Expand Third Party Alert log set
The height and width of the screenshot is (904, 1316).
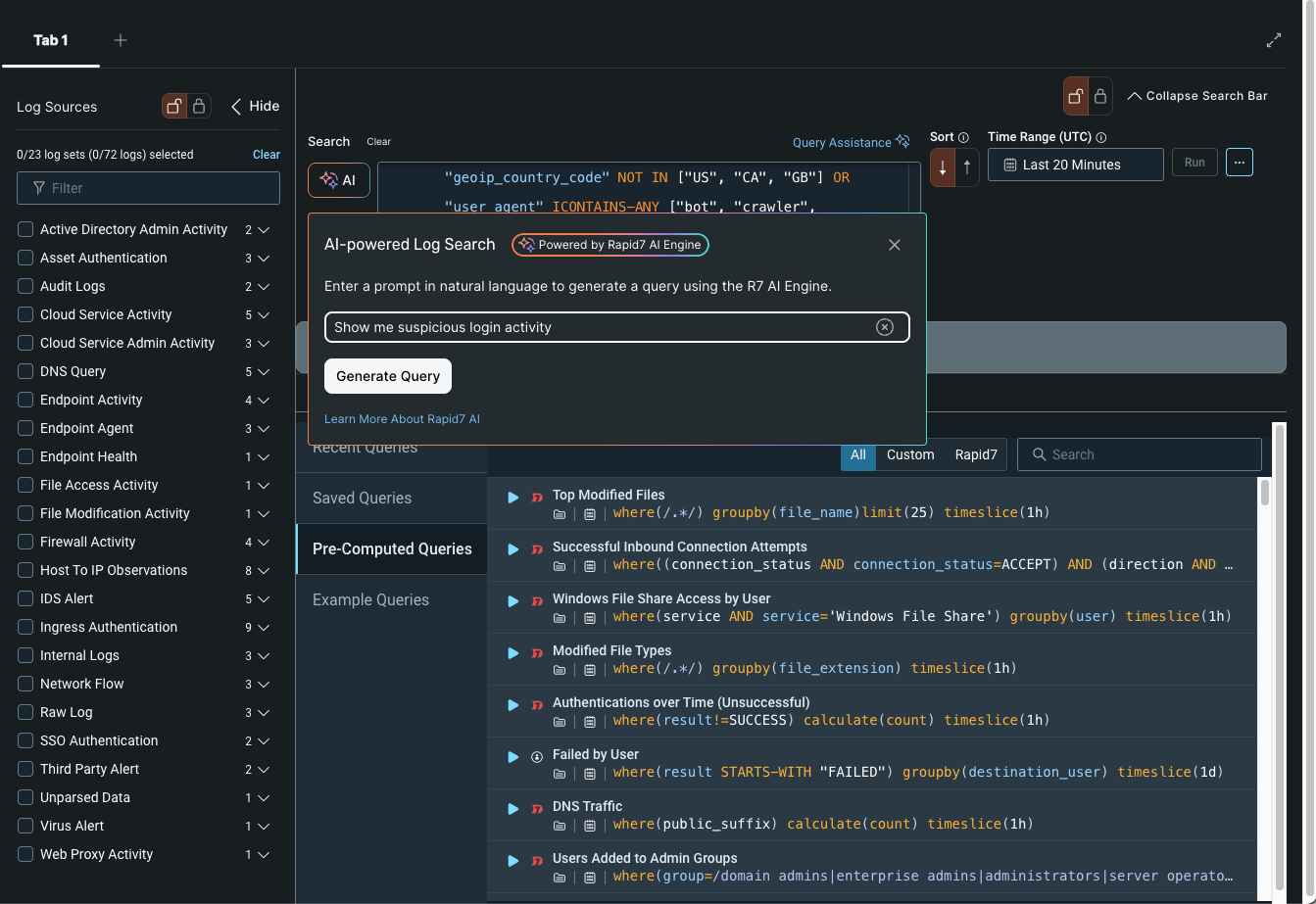pyautogui.click(x=264, y=770)
